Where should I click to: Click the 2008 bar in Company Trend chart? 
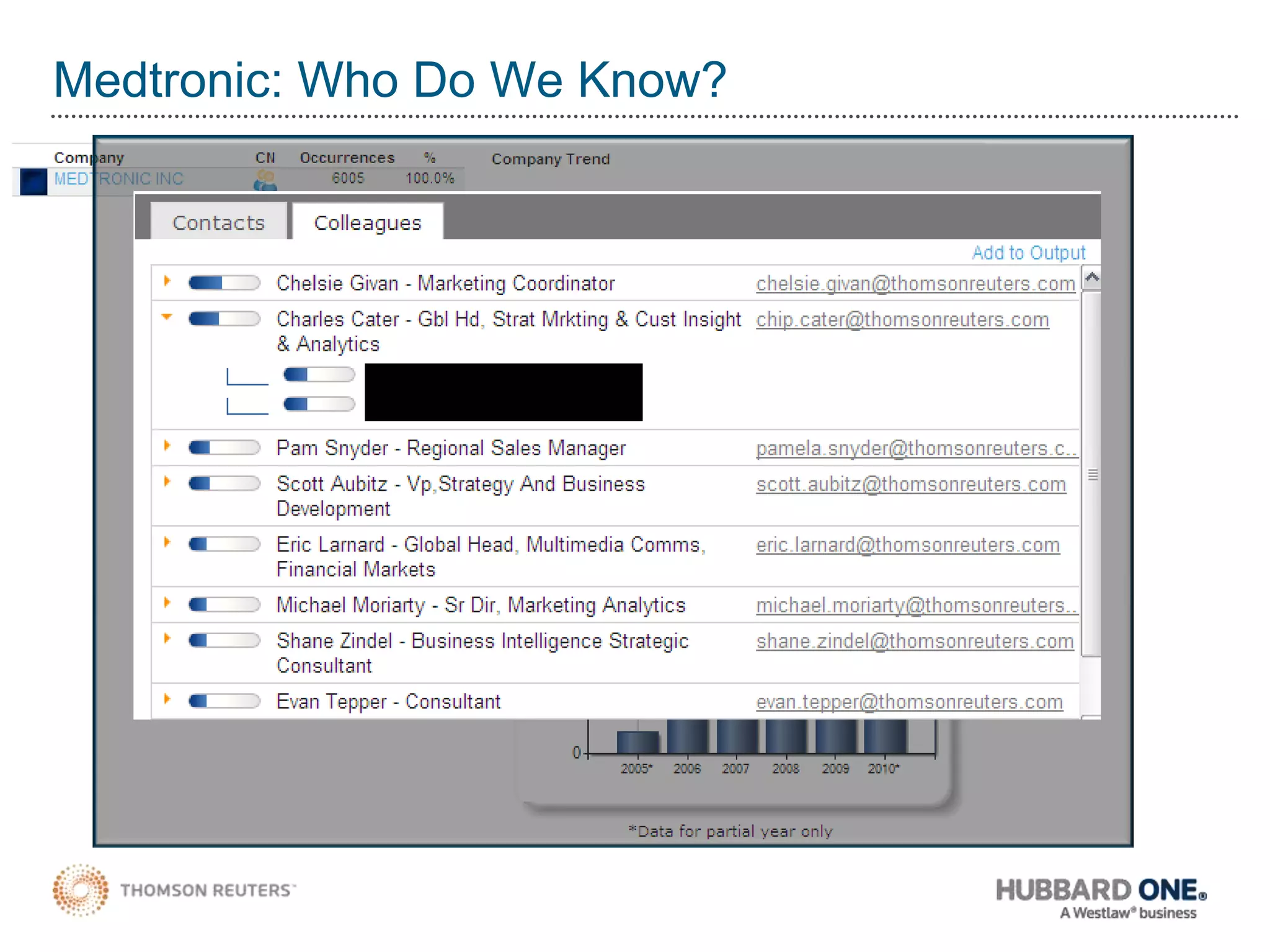coord(786,736)
